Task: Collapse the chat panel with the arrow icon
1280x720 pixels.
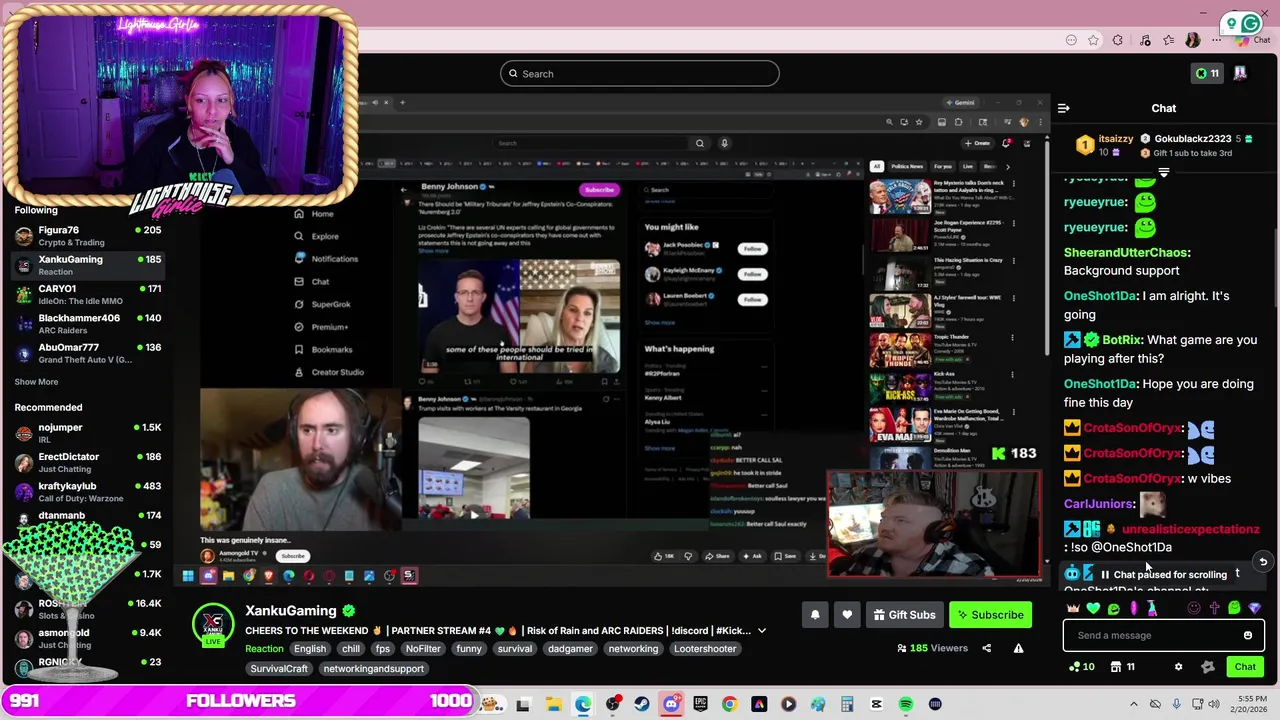Action: click(x=1063, y=108)
